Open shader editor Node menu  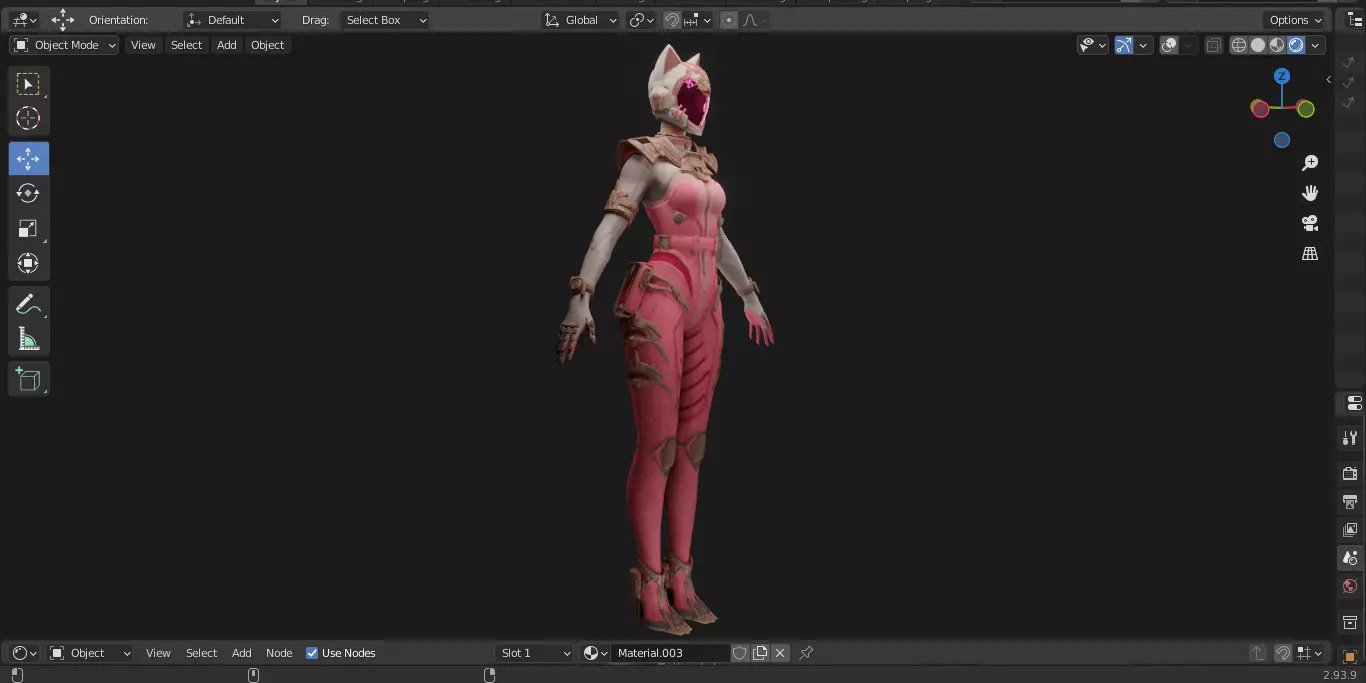tap(279, 653)
